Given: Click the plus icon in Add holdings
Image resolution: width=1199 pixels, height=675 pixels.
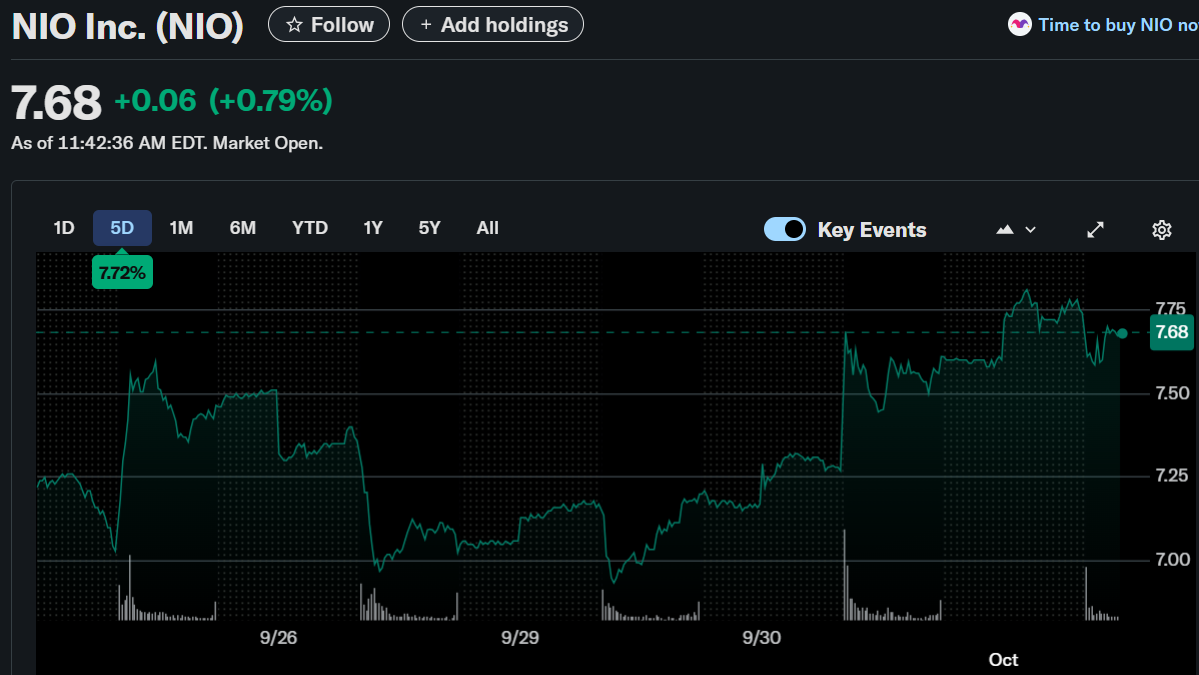Looking at the screenshot, I should click(x=426, y=25).
